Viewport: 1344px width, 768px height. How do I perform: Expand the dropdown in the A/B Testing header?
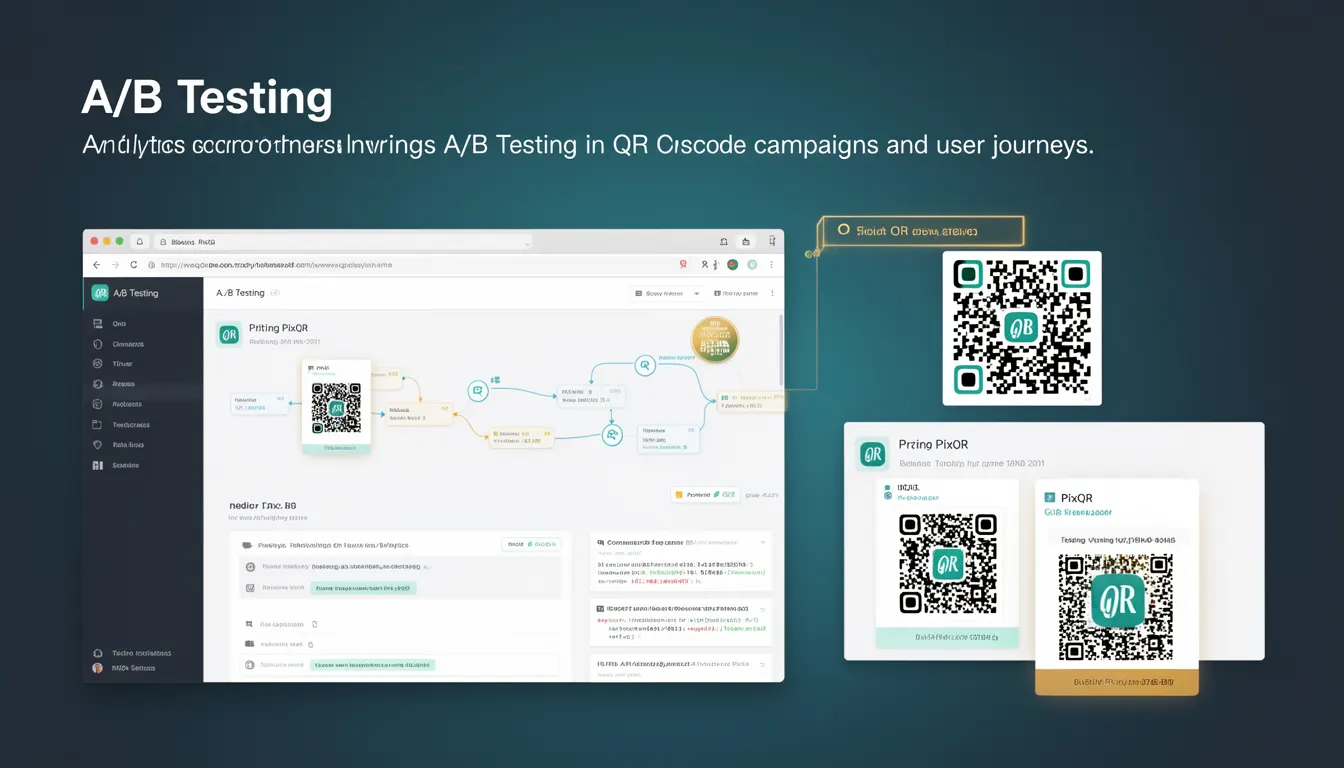pyautogui.click(x=667, y=294)
